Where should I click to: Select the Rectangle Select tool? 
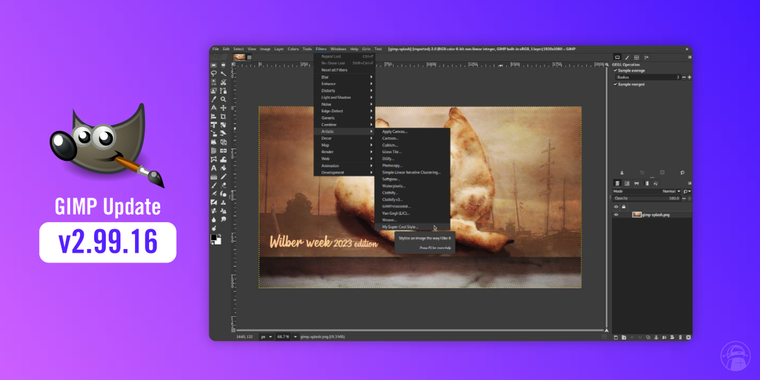(214, 65)
